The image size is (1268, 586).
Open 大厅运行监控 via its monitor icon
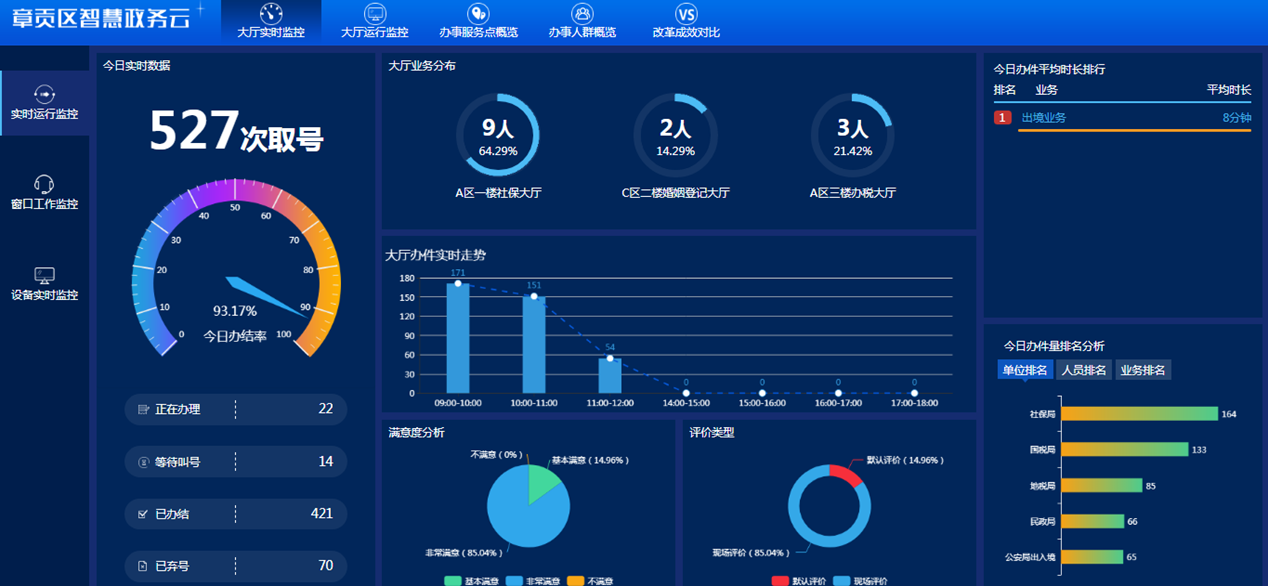374,13
